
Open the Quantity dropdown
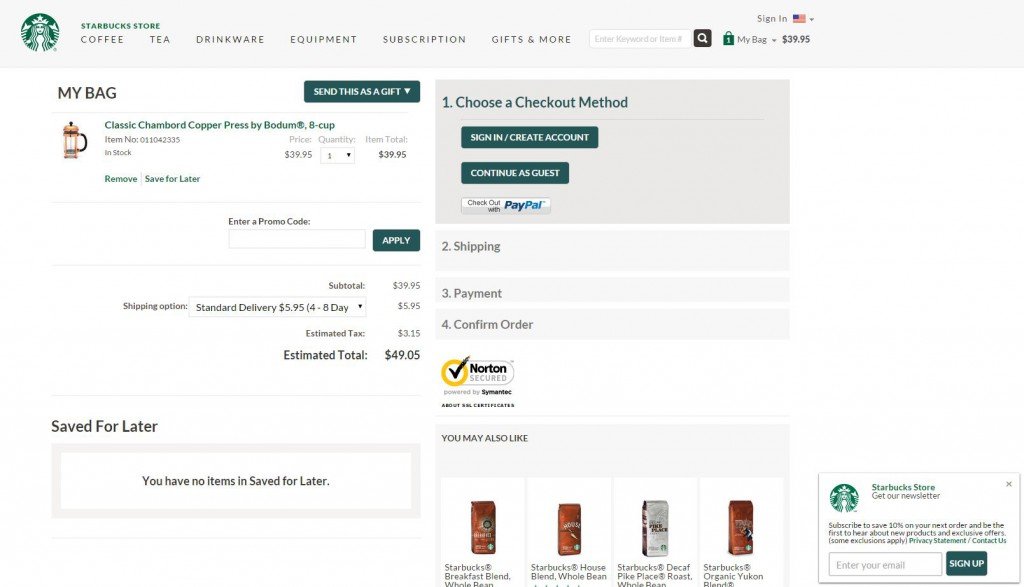(337, 155)
